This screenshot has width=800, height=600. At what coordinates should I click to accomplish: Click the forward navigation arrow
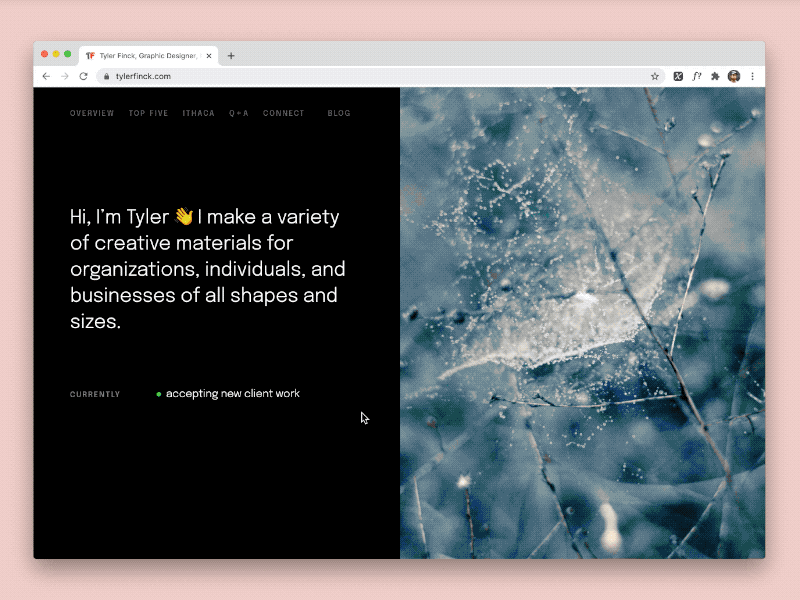[x=65, y=75]
